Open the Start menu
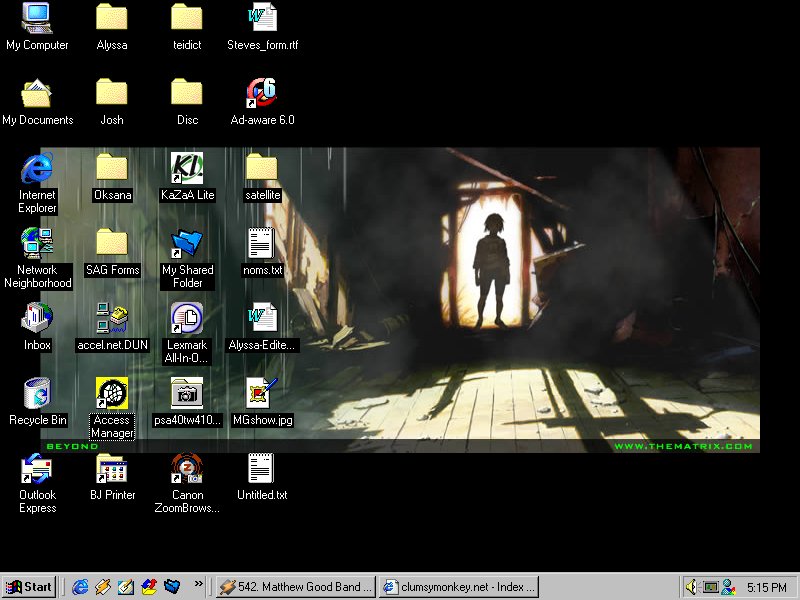This screenshot has width=800, height=600. pyautogui.click(x=29, y=587)
